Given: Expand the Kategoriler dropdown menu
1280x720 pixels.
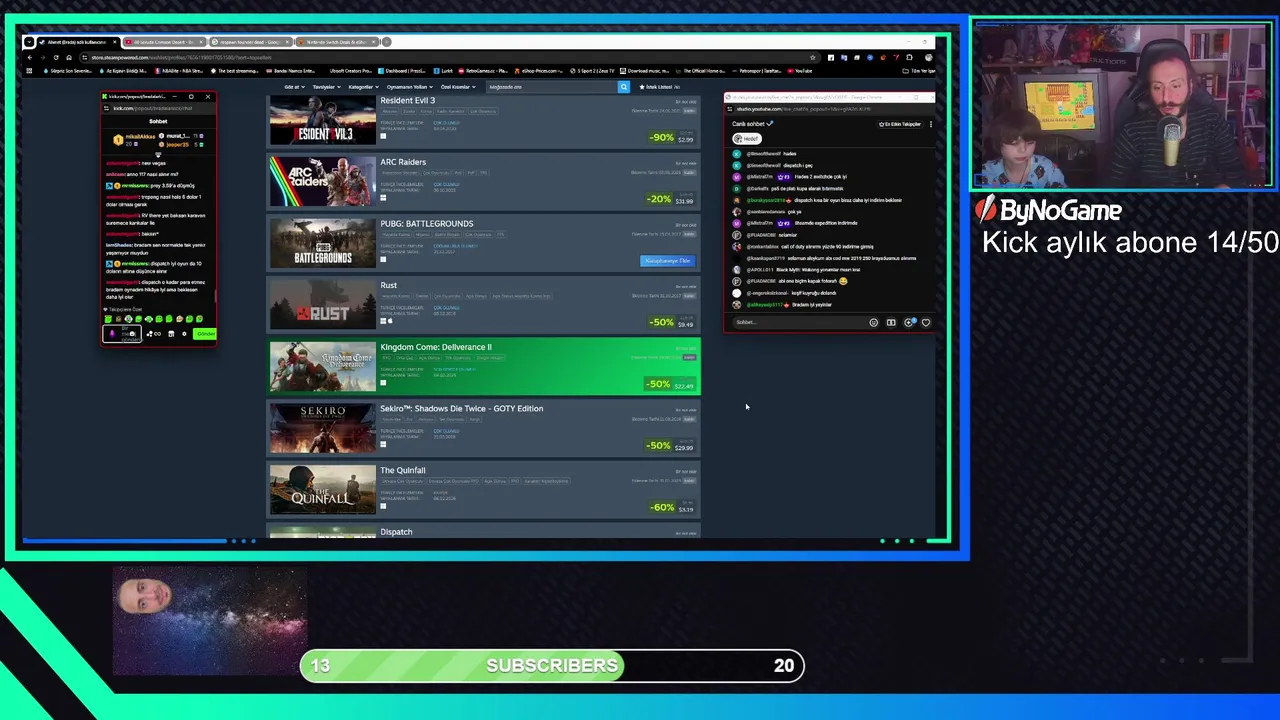Looking at the screenshot, I should (362, 87).
